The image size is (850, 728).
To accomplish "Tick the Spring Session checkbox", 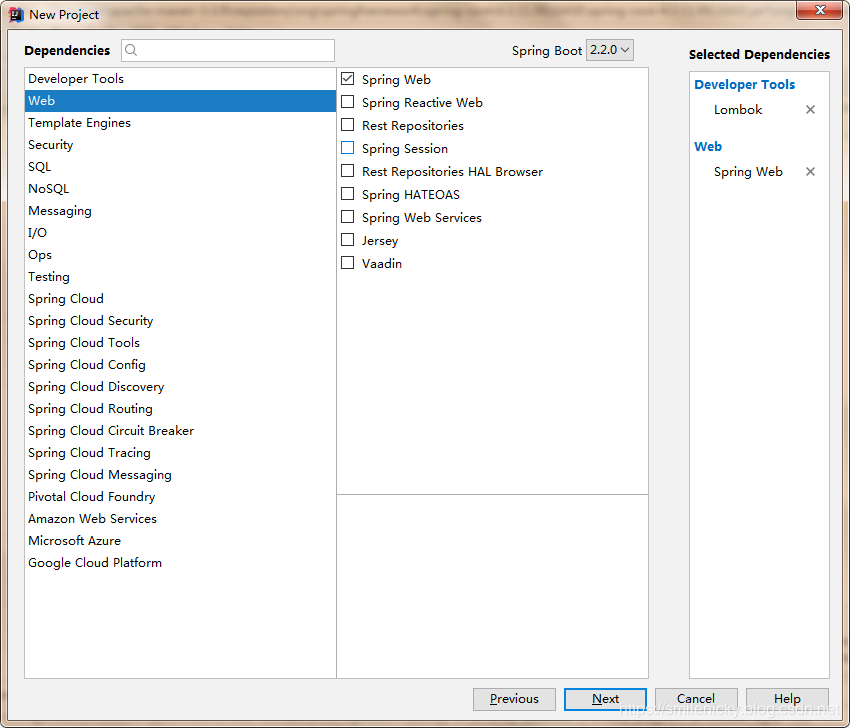I will point(347,148).
